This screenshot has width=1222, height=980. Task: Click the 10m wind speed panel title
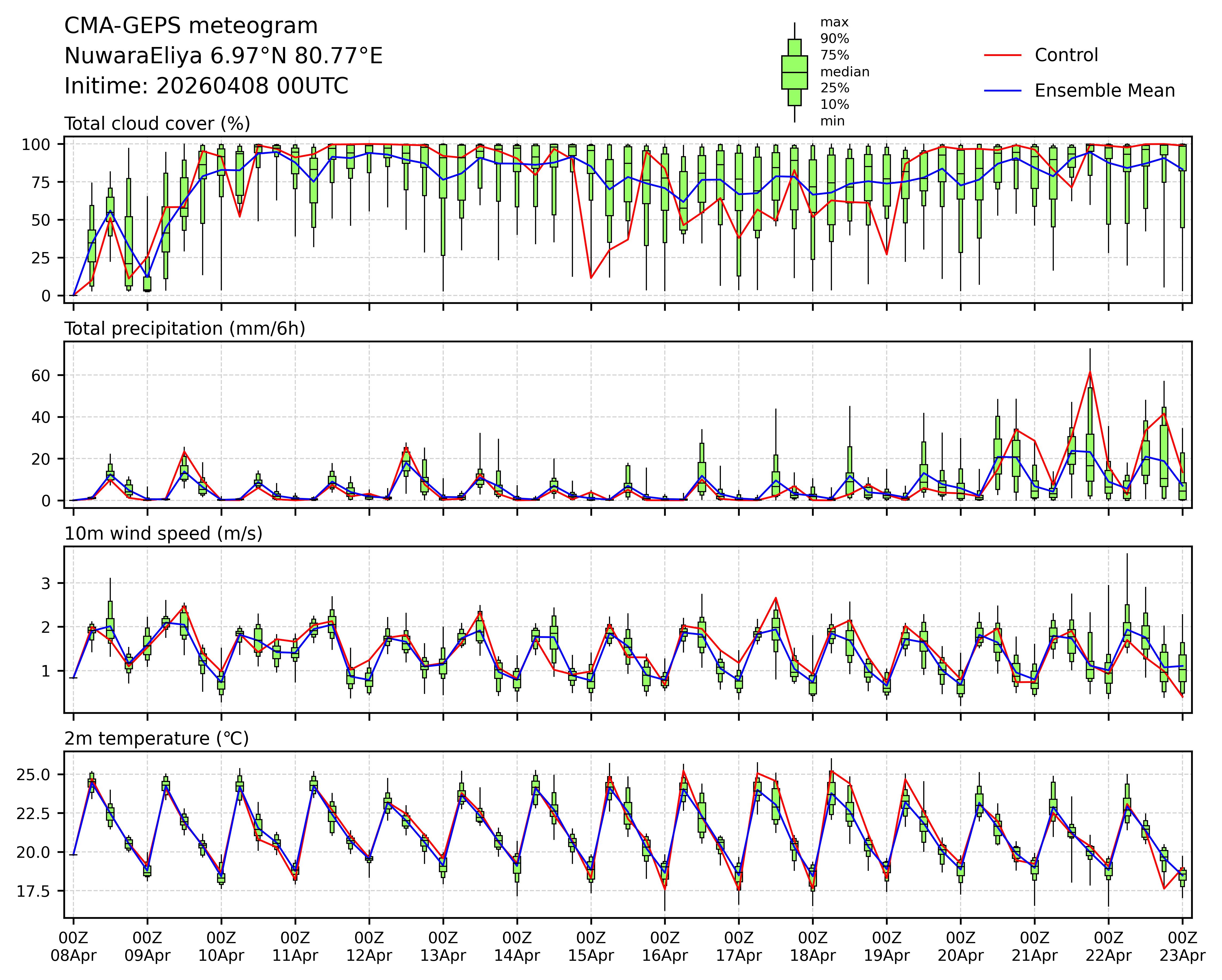pyautogui.click(x=163, y=534)
